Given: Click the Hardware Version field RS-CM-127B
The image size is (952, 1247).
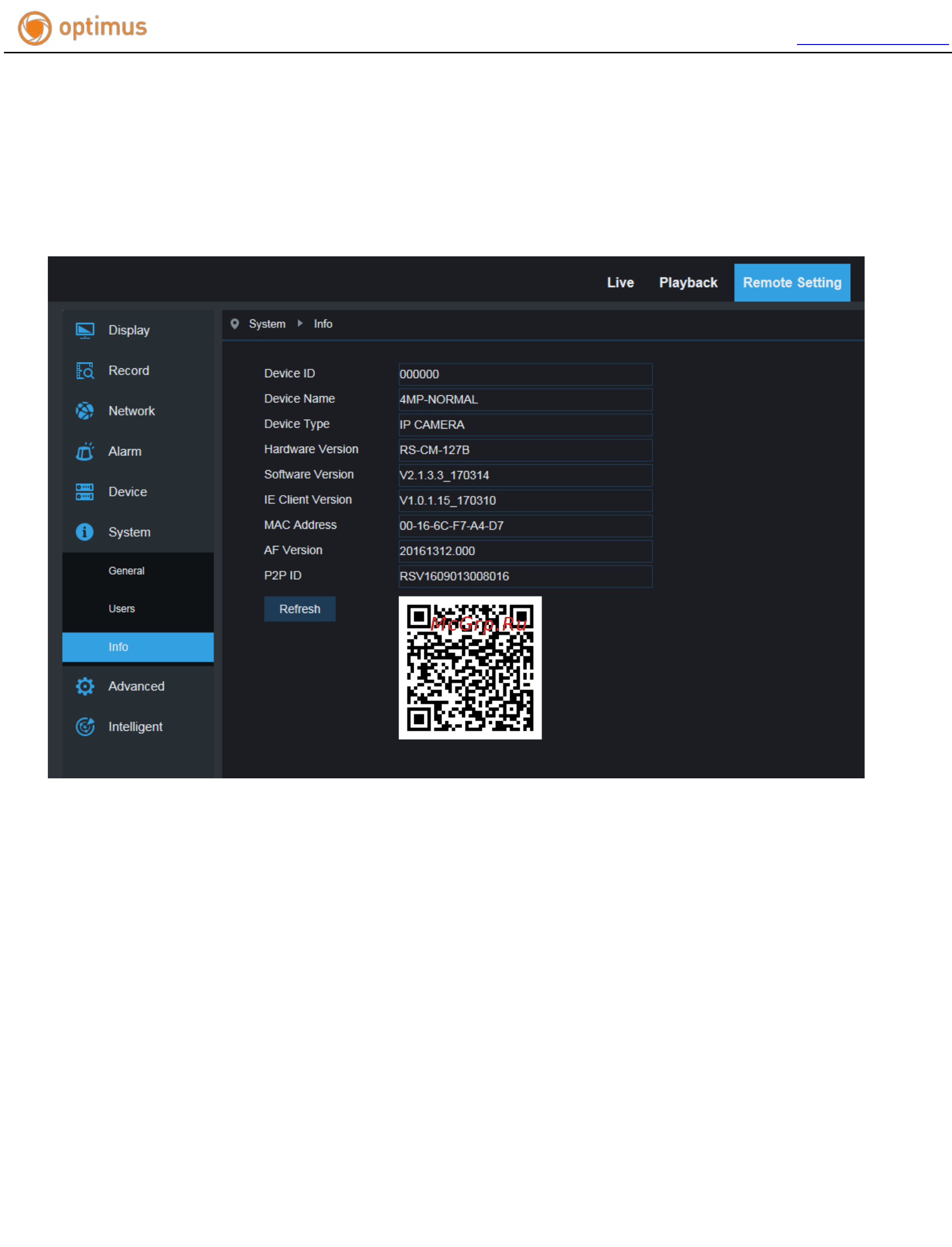Looking at the screenshot, I should pyautogui.click(x=525, y=450).
